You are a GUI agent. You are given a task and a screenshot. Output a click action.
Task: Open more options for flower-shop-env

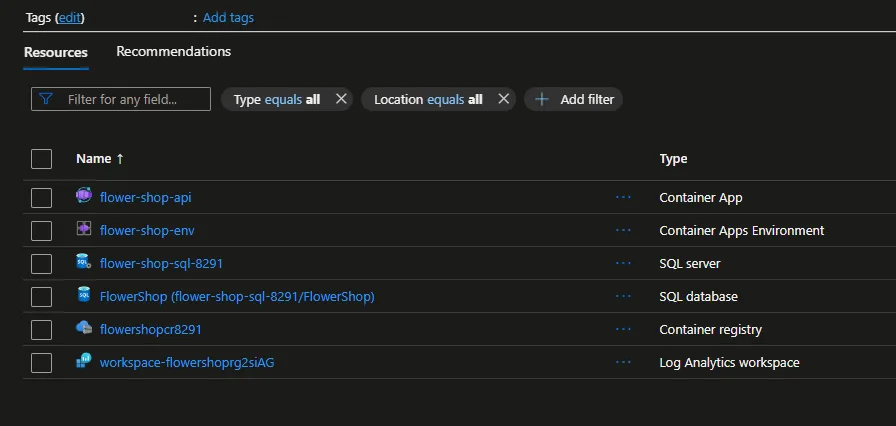tap(624, 230)
